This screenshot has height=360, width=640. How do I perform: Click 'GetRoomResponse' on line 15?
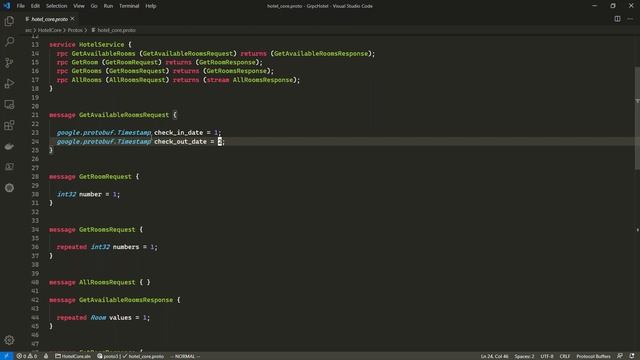(x=227, y=62)
